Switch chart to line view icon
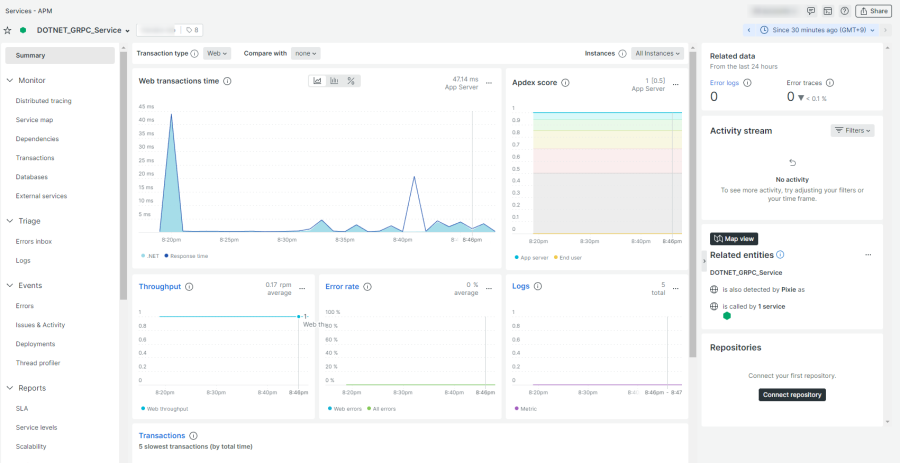 click(317, 81)
